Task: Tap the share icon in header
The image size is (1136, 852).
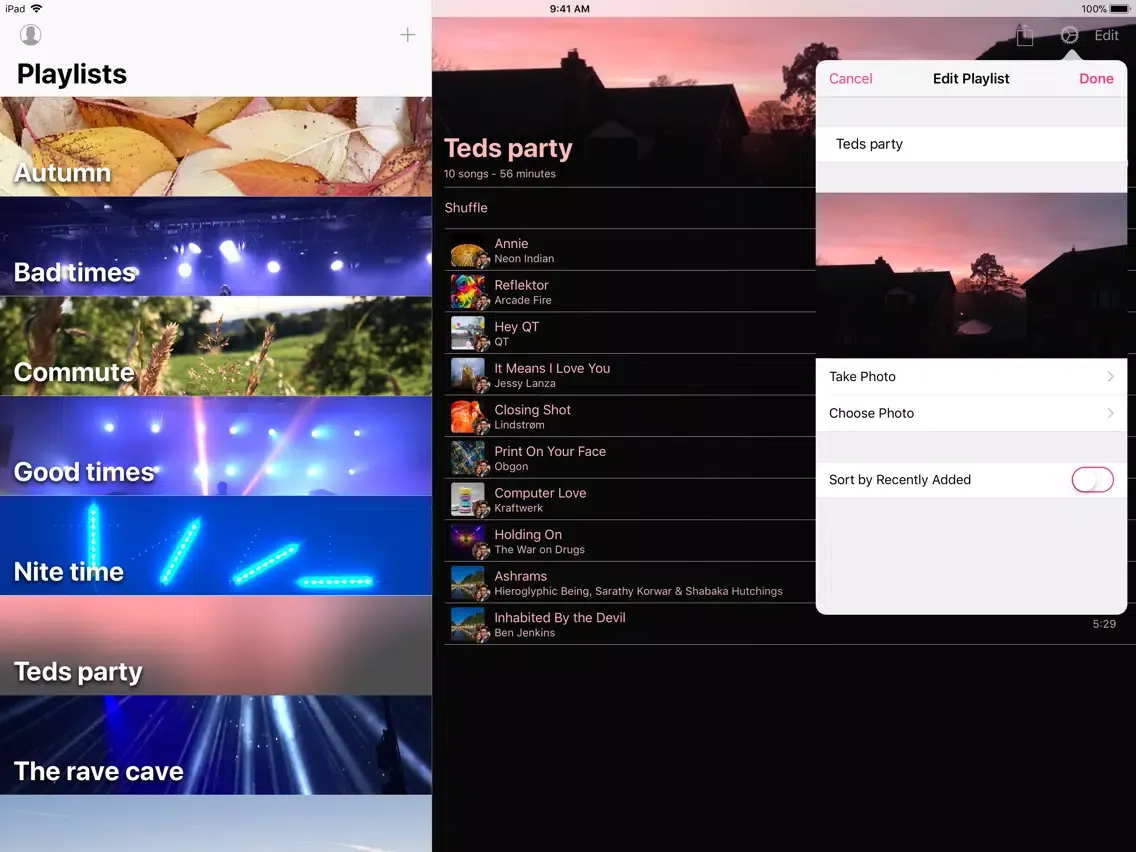Action: point(1024,35)
